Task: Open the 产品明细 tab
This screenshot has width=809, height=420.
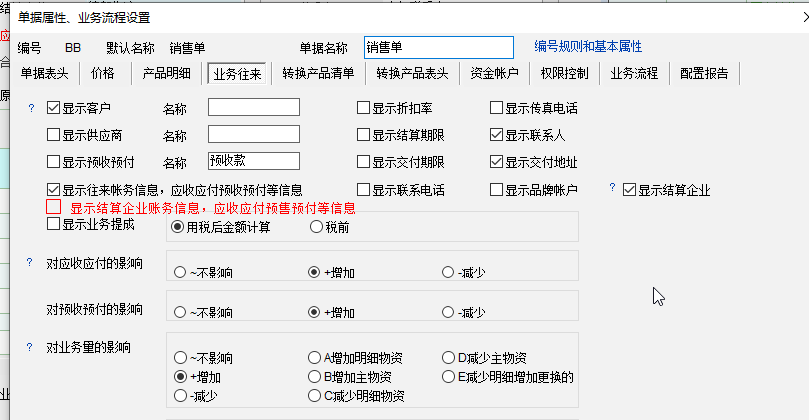Action: (x=166, y=73)
